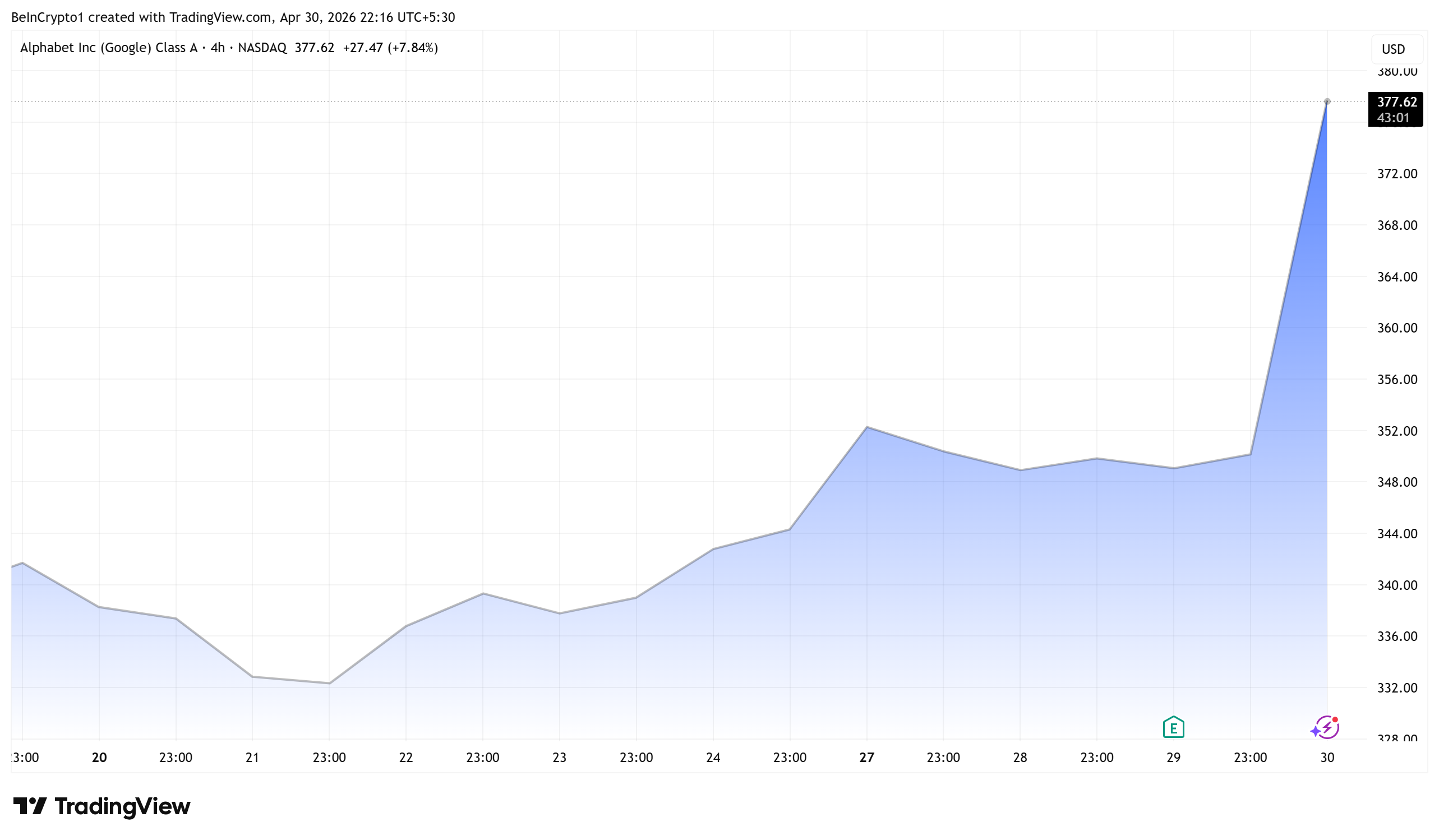Click the 360.00 price axis label
Viewport: 1439px width, 840px height.
[1398, 328]
